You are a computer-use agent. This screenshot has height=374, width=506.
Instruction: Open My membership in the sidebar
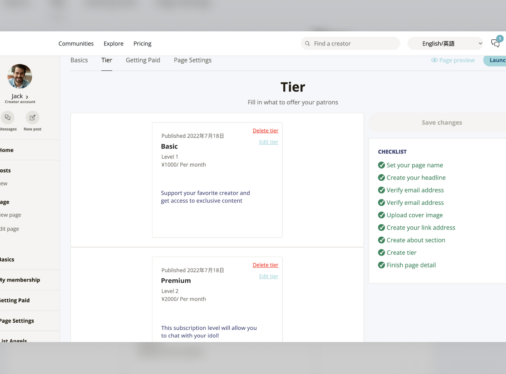tap(20, 280)
